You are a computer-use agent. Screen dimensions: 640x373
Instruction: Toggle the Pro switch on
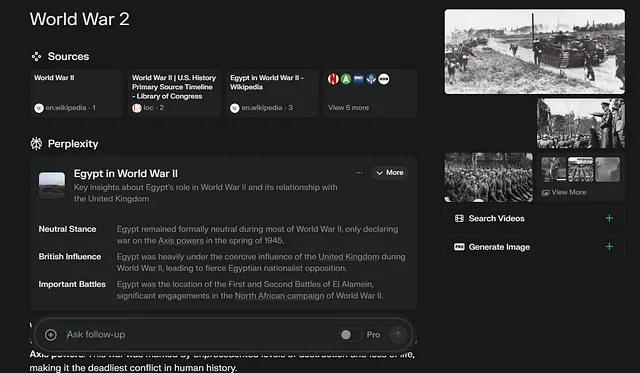coord(351,335)
